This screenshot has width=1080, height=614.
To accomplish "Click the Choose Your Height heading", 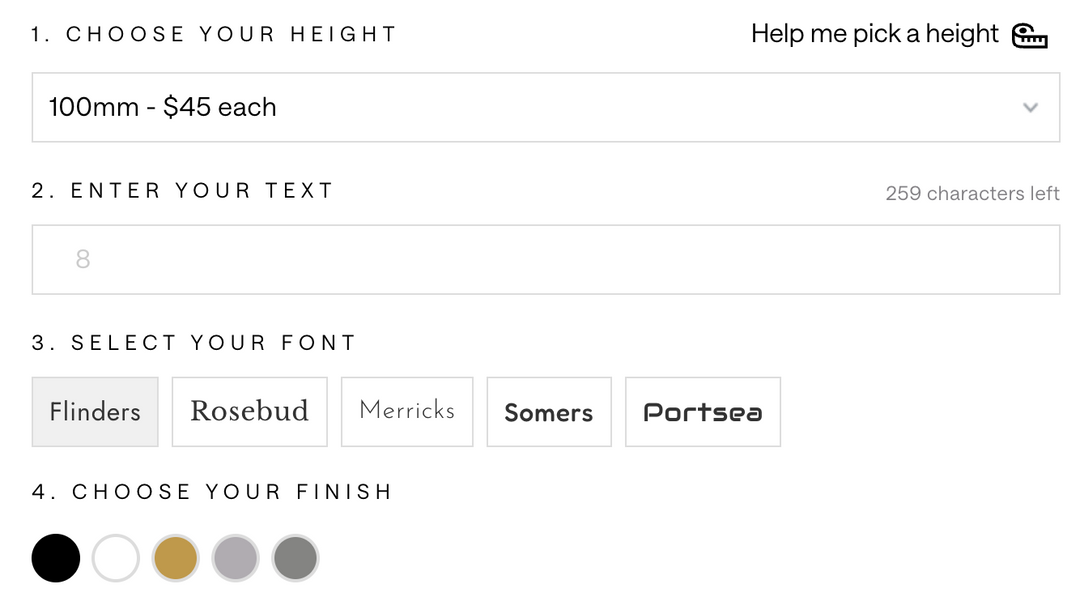I will [214, 34].
